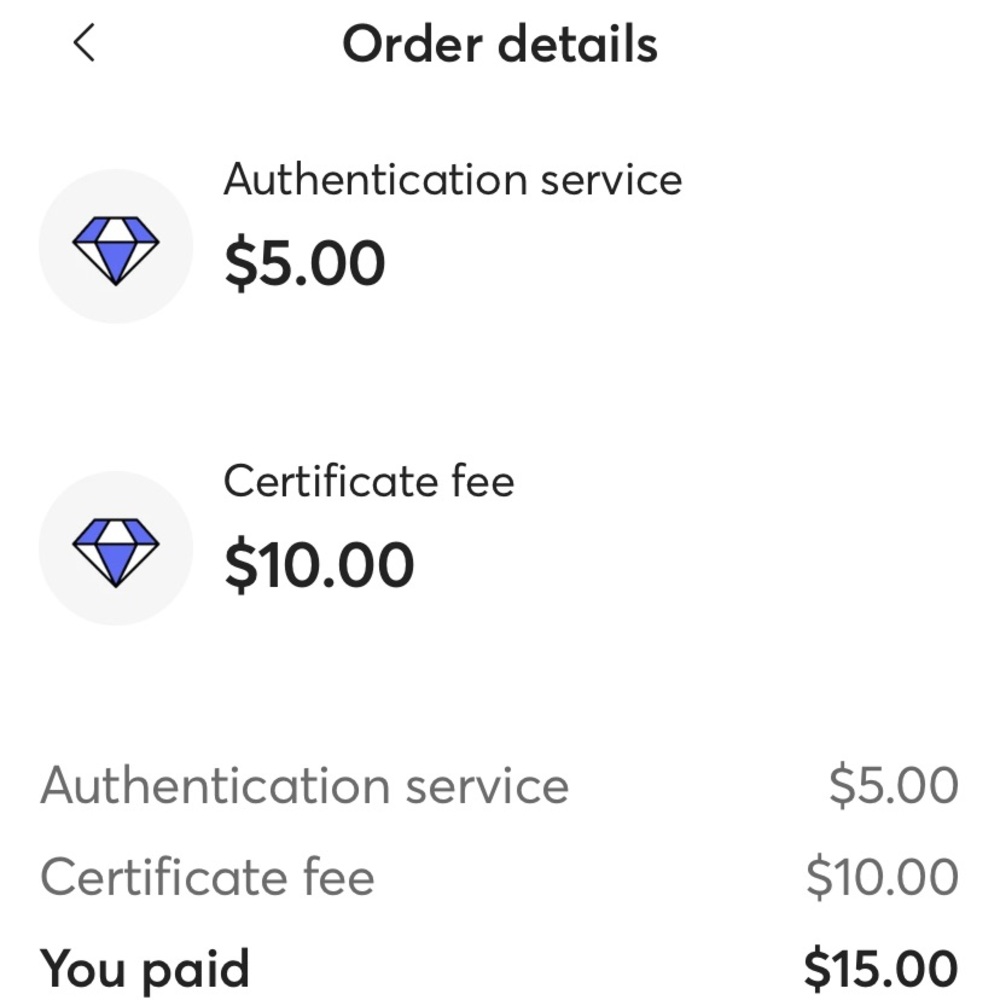Tap the word 'service' in the top item title
This screenshot has height=1000, width=1000.
[612, 180]
